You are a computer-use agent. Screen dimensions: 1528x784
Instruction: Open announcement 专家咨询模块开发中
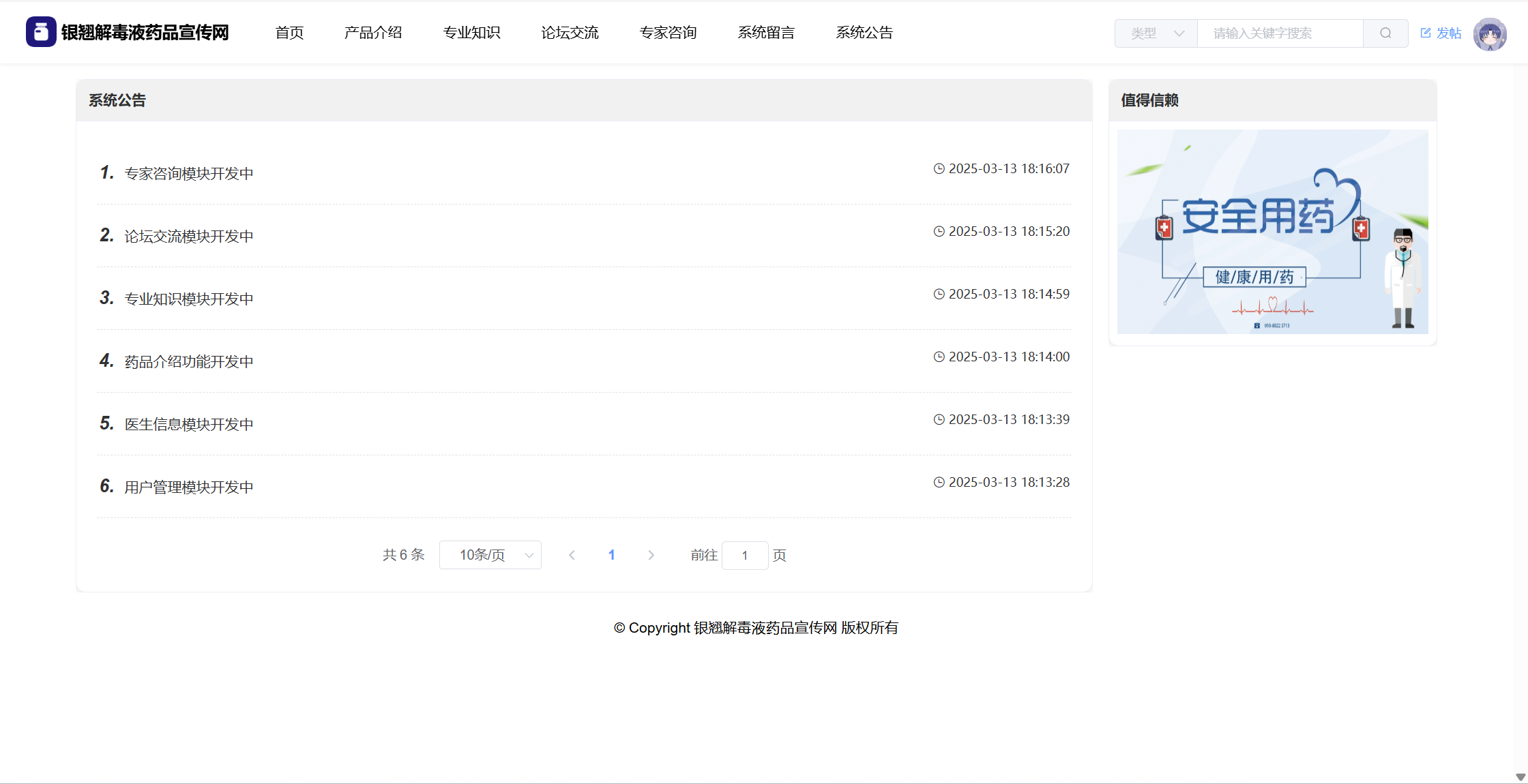click(189, 174)
